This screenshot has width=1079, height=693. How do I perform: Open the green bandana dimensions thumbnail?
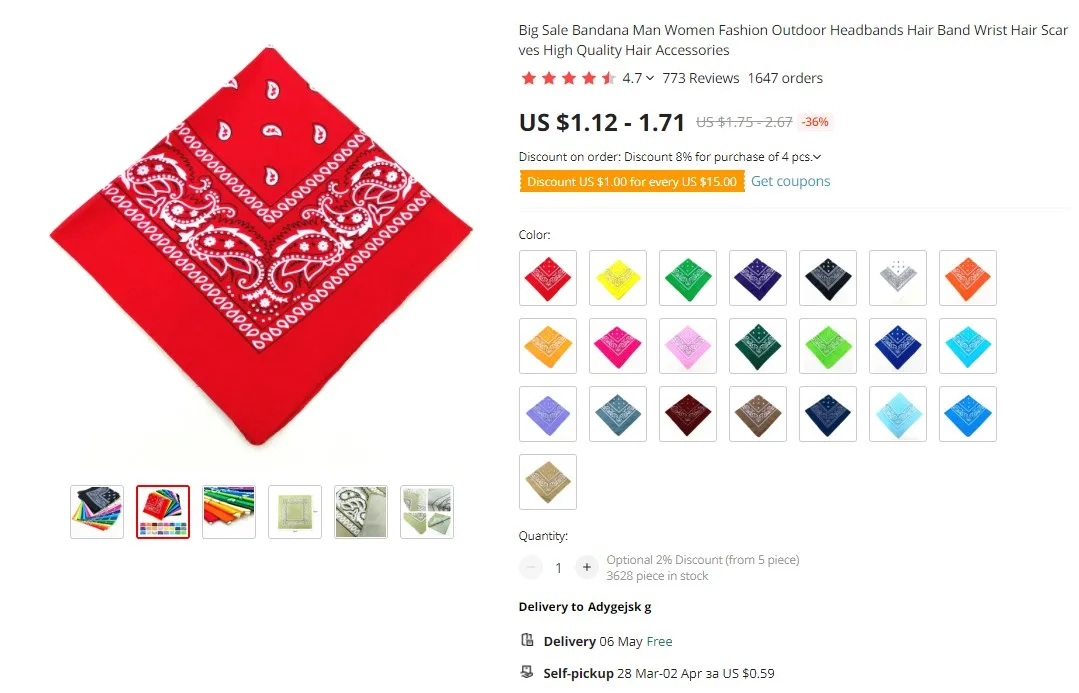pos(295,512)
